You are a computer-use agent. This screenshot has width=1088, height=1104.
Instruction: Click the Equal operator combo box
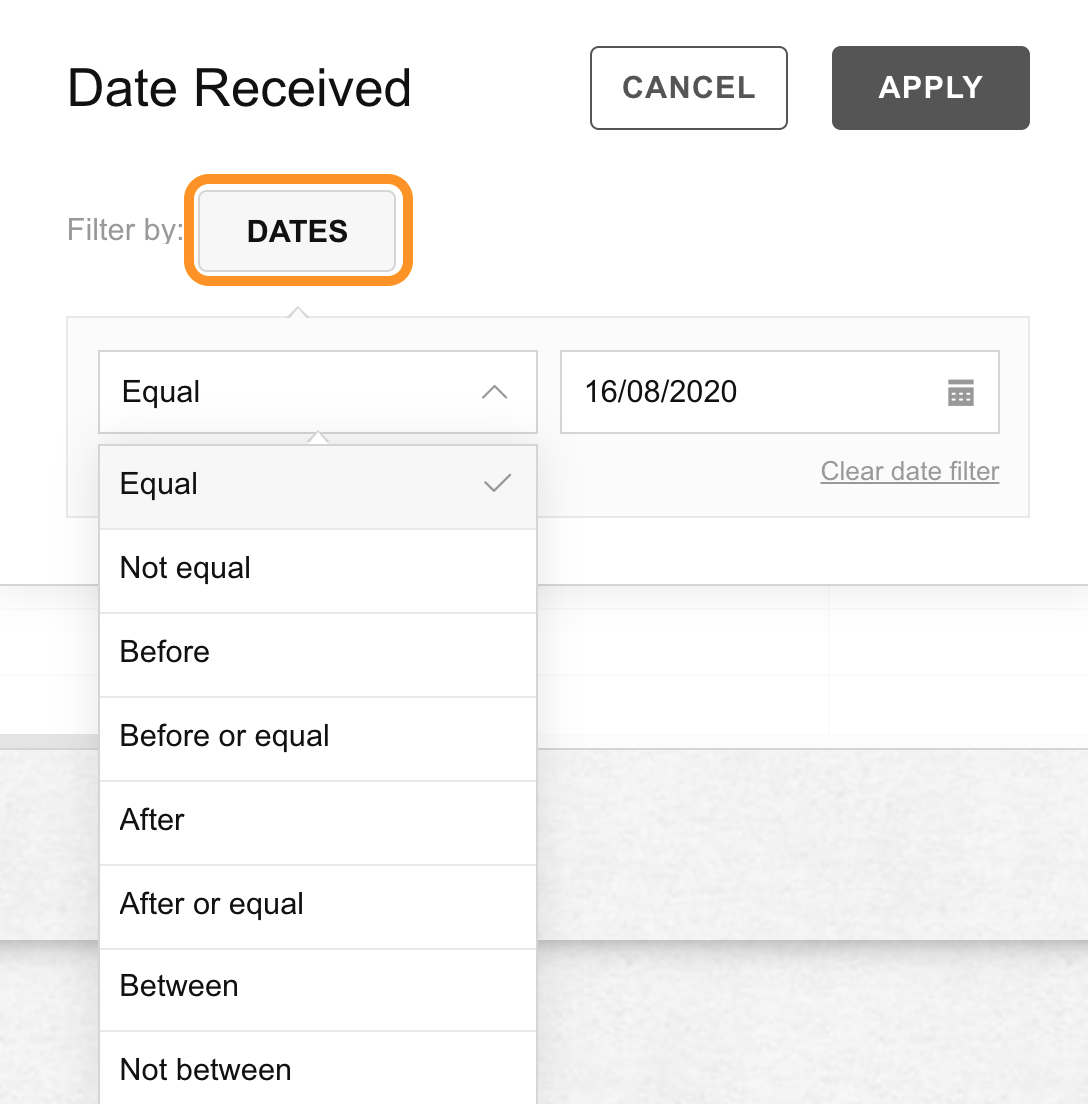point(318,392)
